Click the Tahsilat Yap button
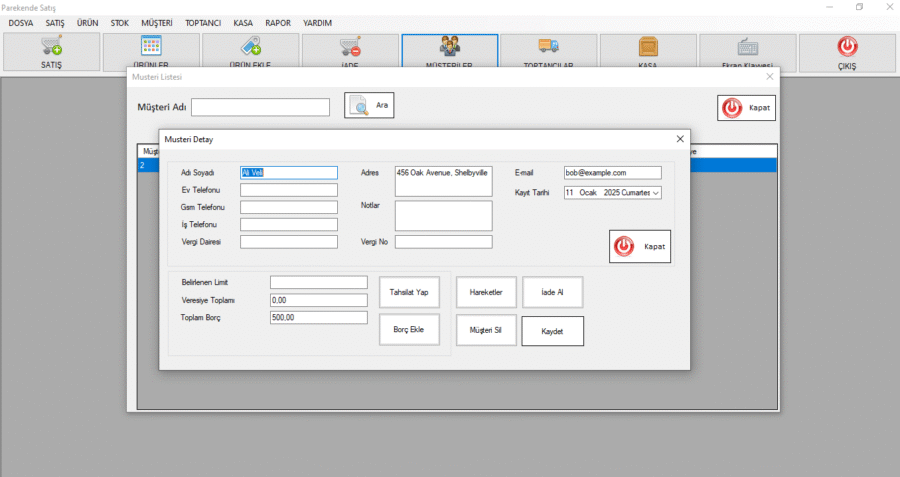 click(x=409, y=292)
